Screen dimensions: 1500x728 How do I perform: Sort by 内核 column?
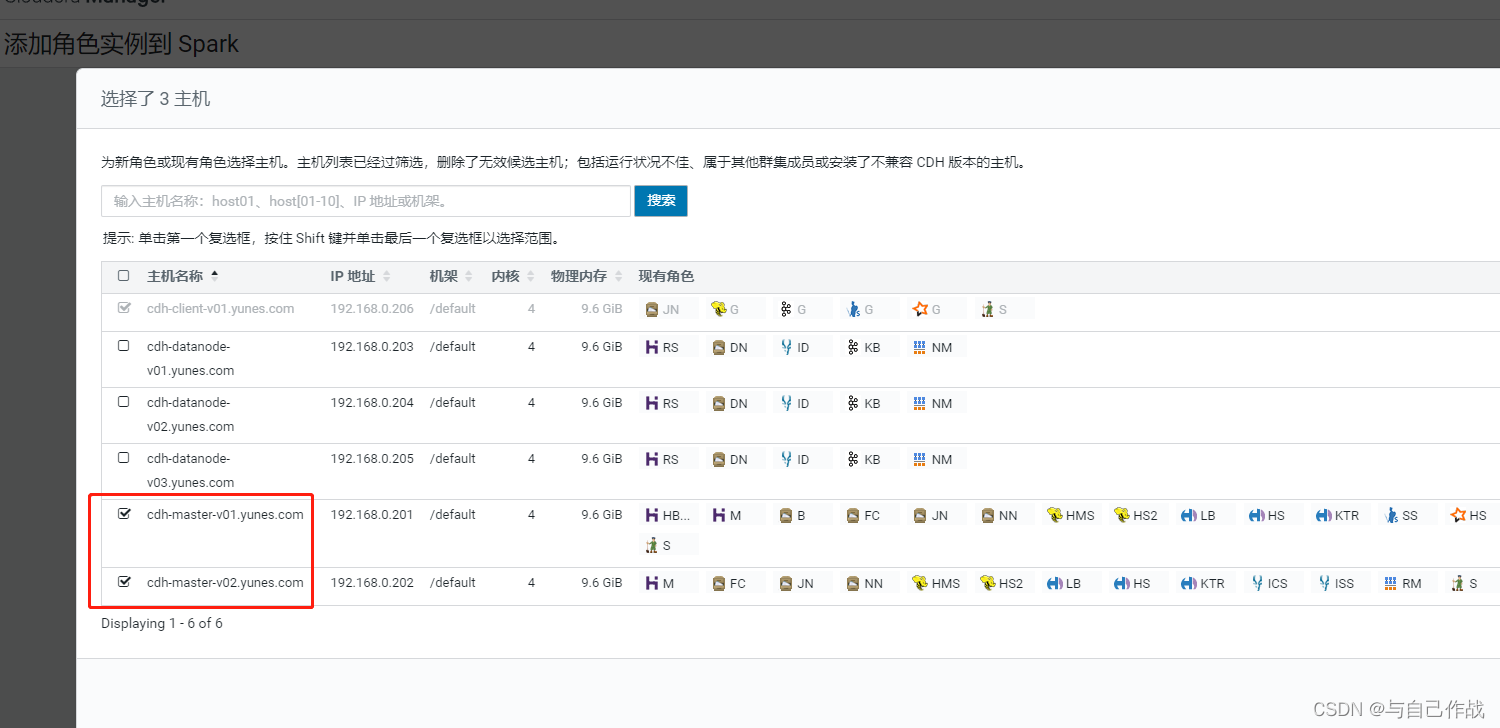tap(514, 276)
